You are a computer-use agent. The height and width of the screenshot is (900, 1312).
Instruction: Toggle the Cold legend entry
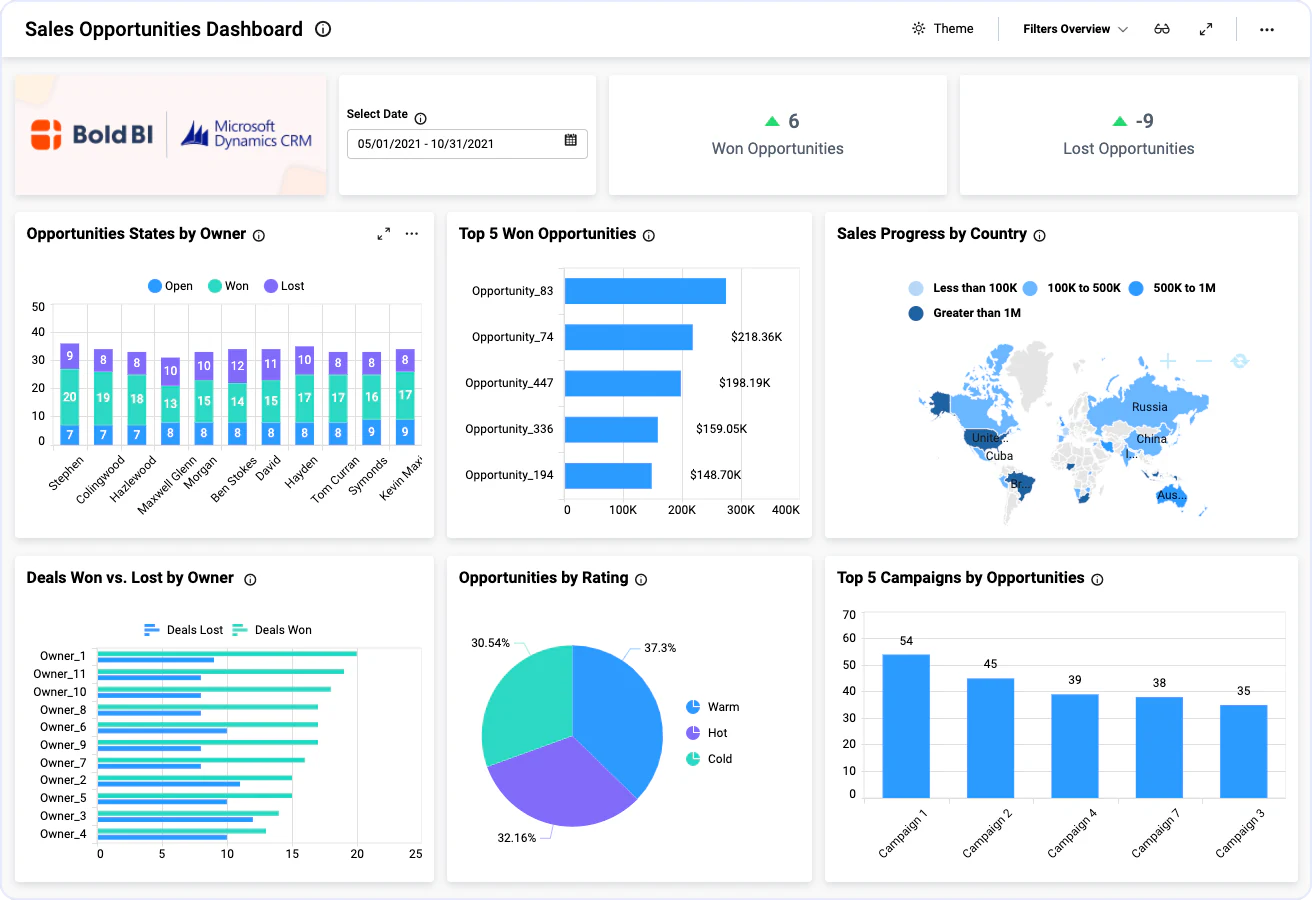click(709, 759)
